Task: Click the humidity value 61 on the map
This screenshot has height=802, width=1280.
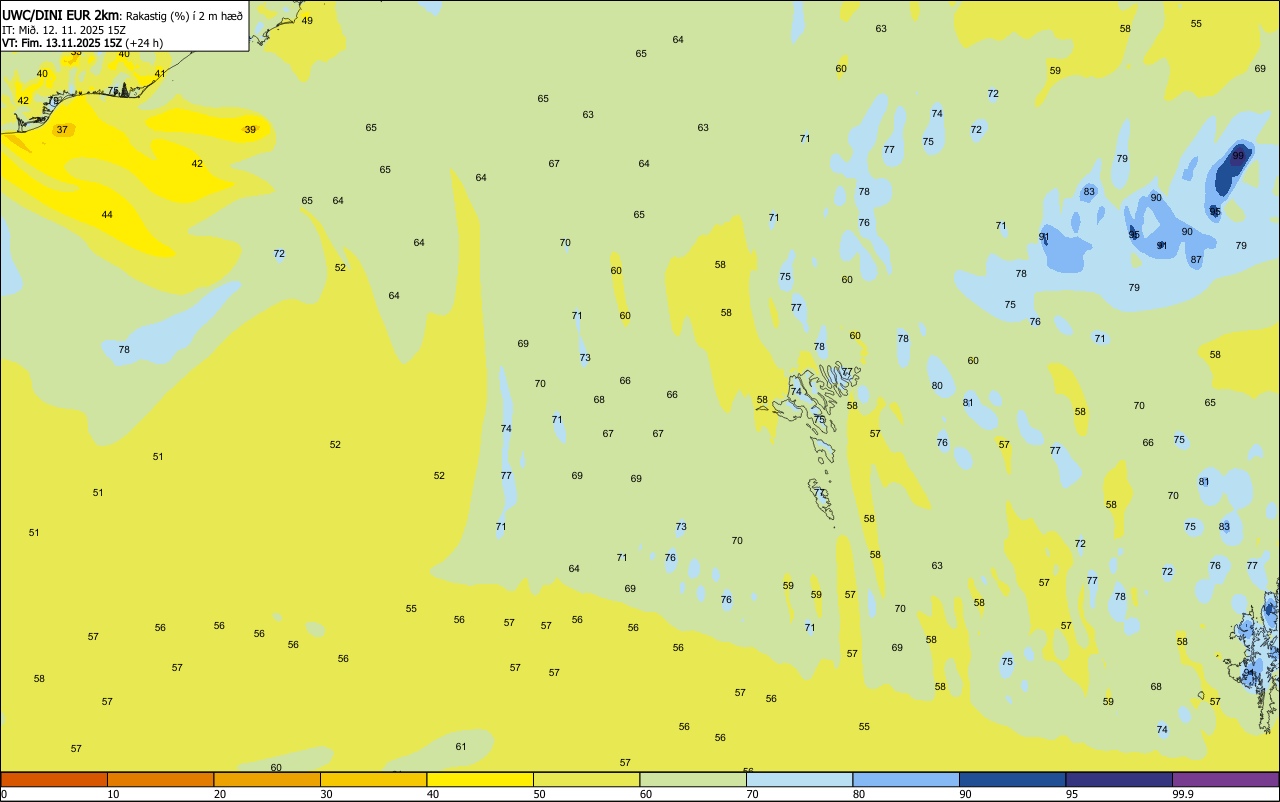Action: point(461,747)
